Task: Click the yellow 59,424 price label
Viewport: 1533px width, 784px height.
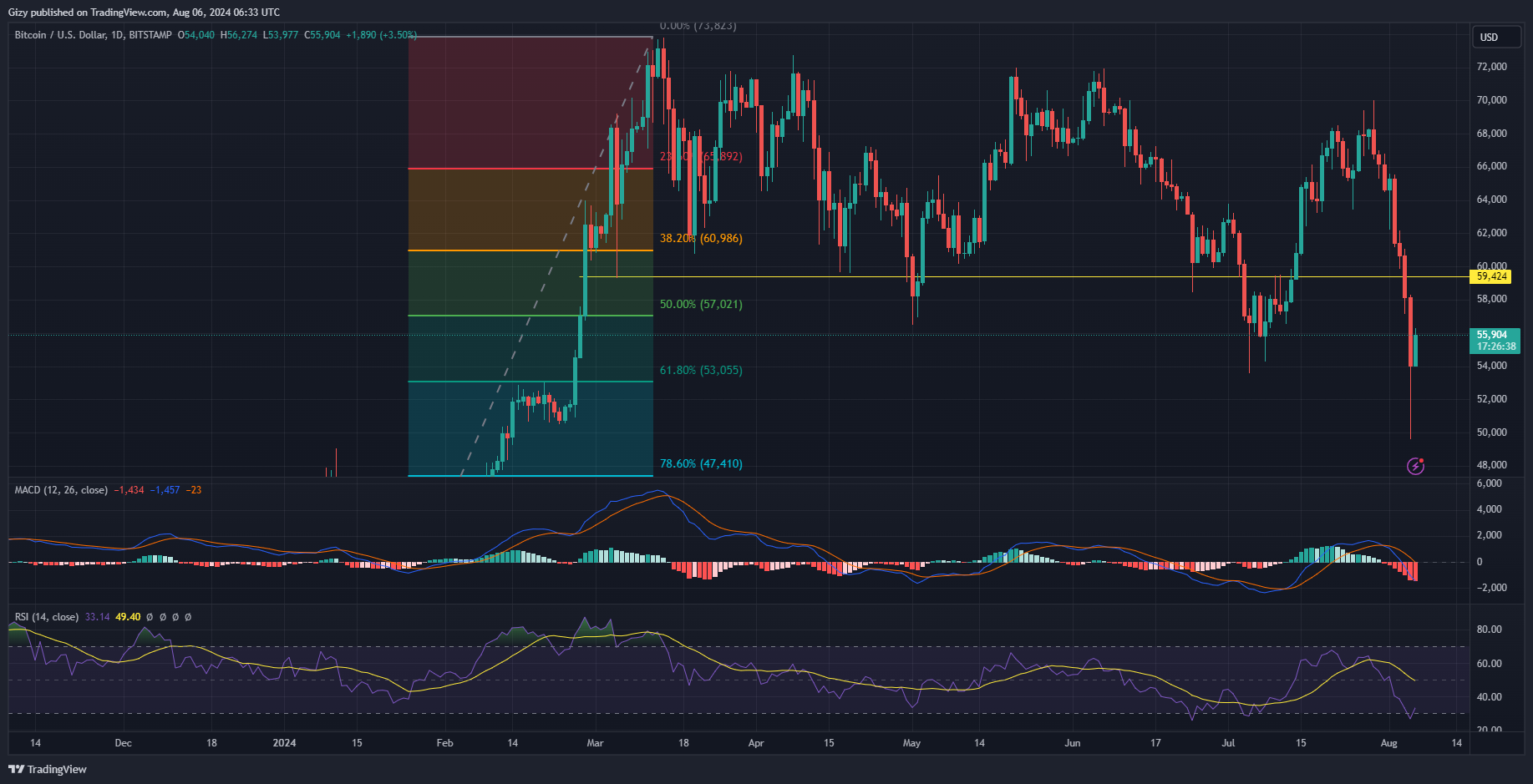Action: tap(1492, 276)
